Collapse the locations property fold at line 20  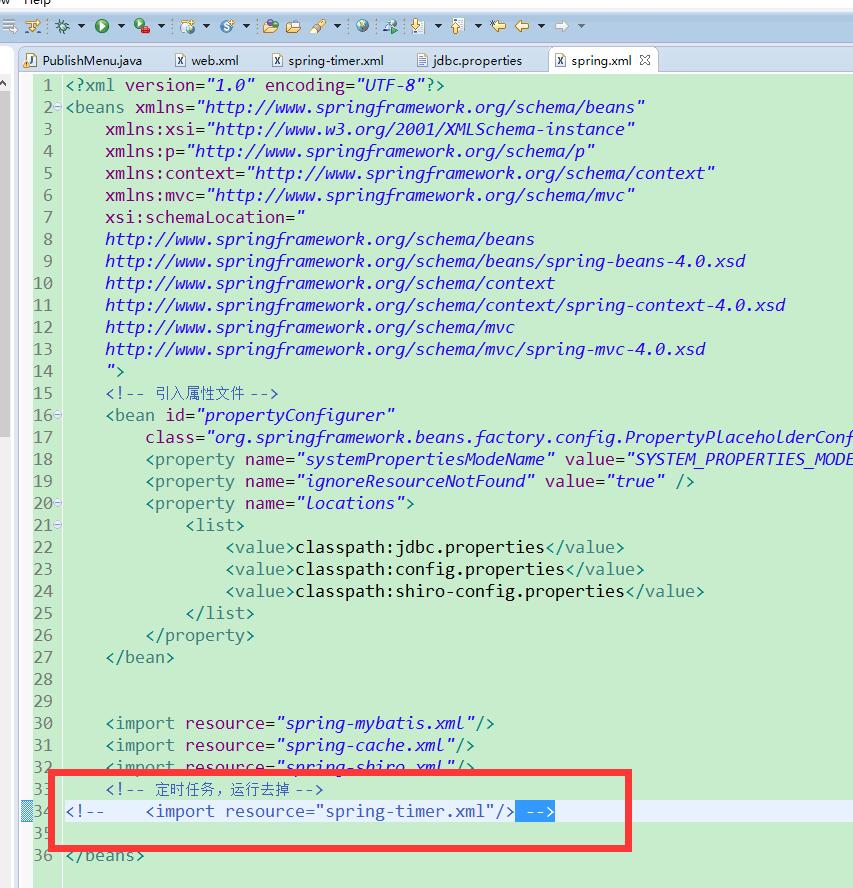(58, 503)
